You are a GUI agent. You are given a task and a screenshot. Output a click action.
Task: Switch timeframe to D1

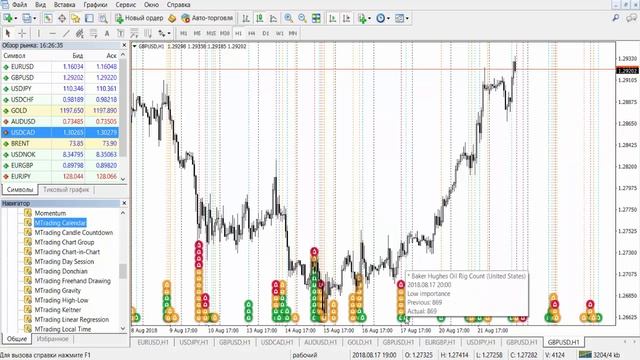pos(266,33)
